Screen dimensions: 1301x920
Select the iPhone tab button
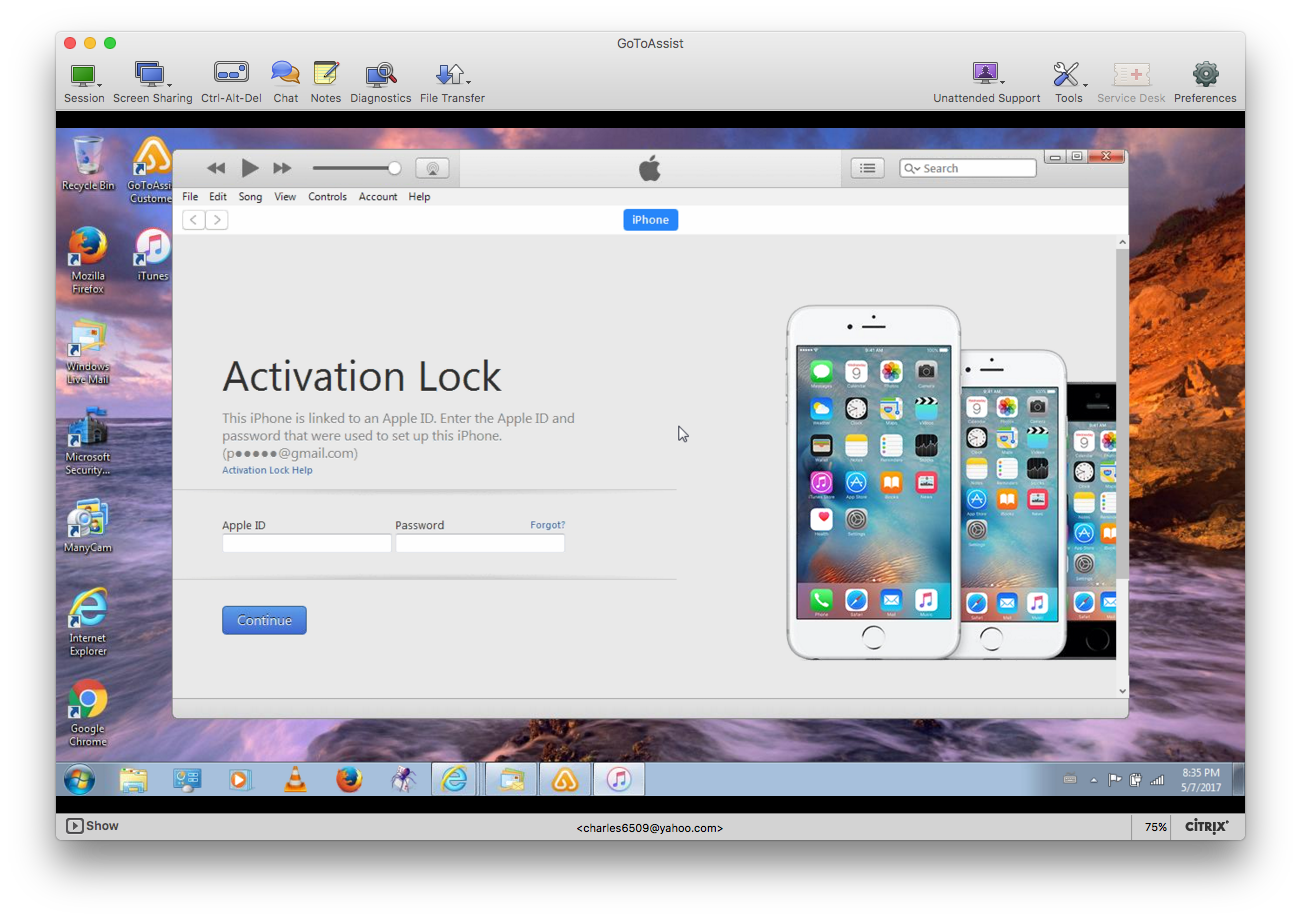[650, 220]
